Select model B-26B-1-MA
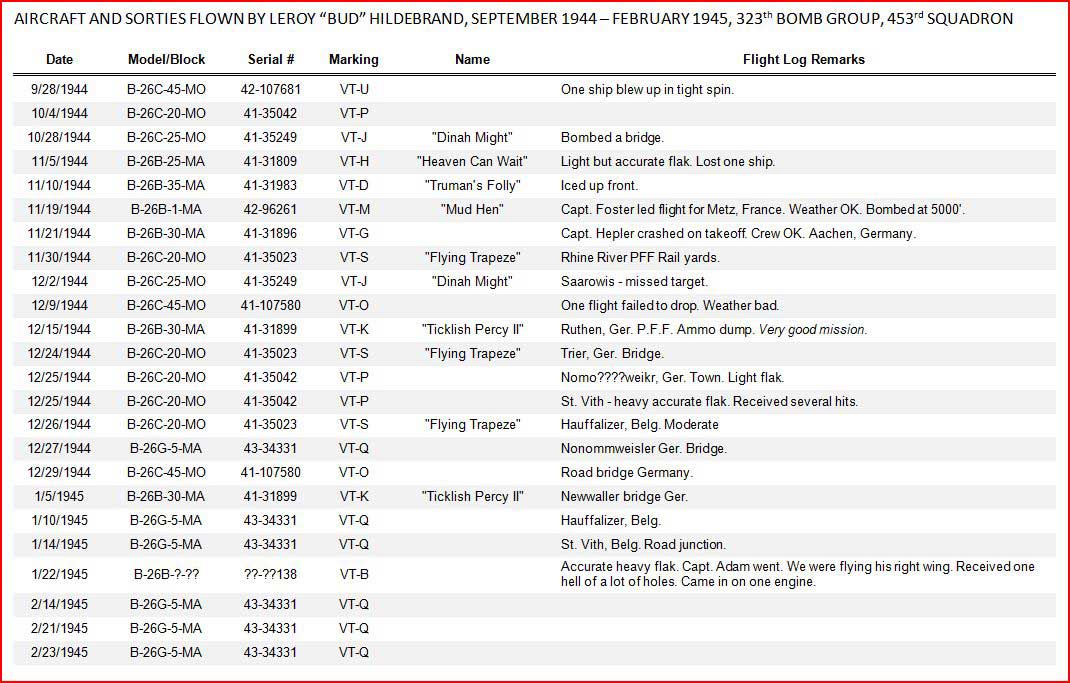1070x683 pixels. point(166,209)
